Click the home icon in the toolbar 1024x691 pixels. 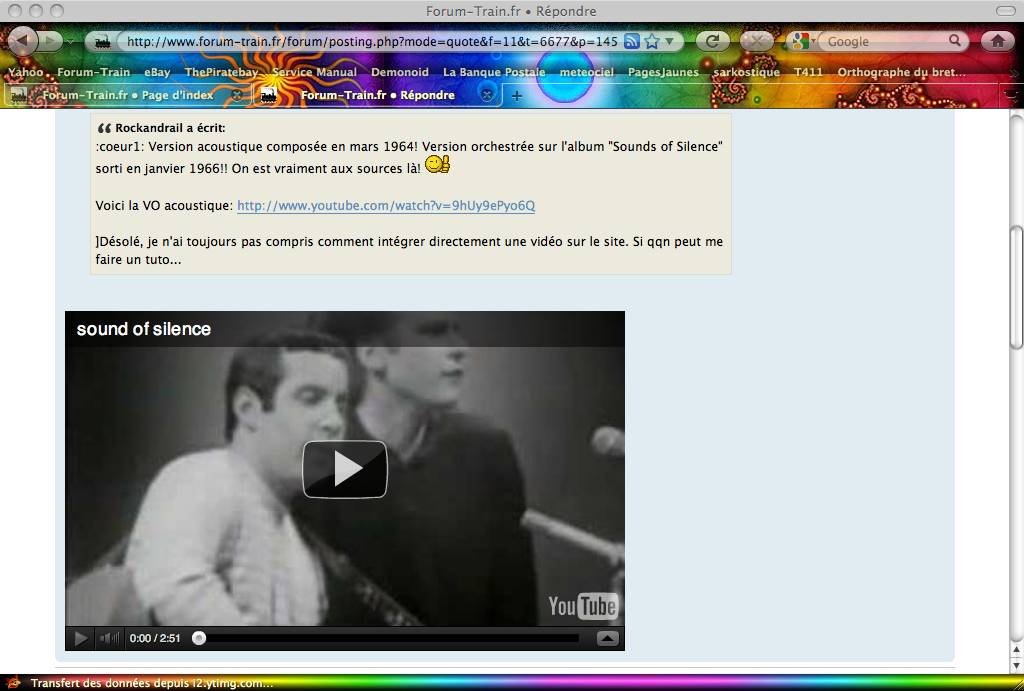click(997, 41)
